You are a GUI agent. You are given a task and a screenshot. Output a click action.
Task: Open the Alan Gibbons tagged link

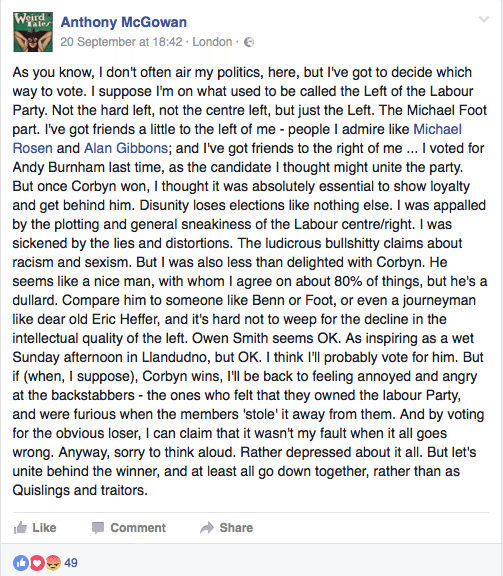(126, 148)
